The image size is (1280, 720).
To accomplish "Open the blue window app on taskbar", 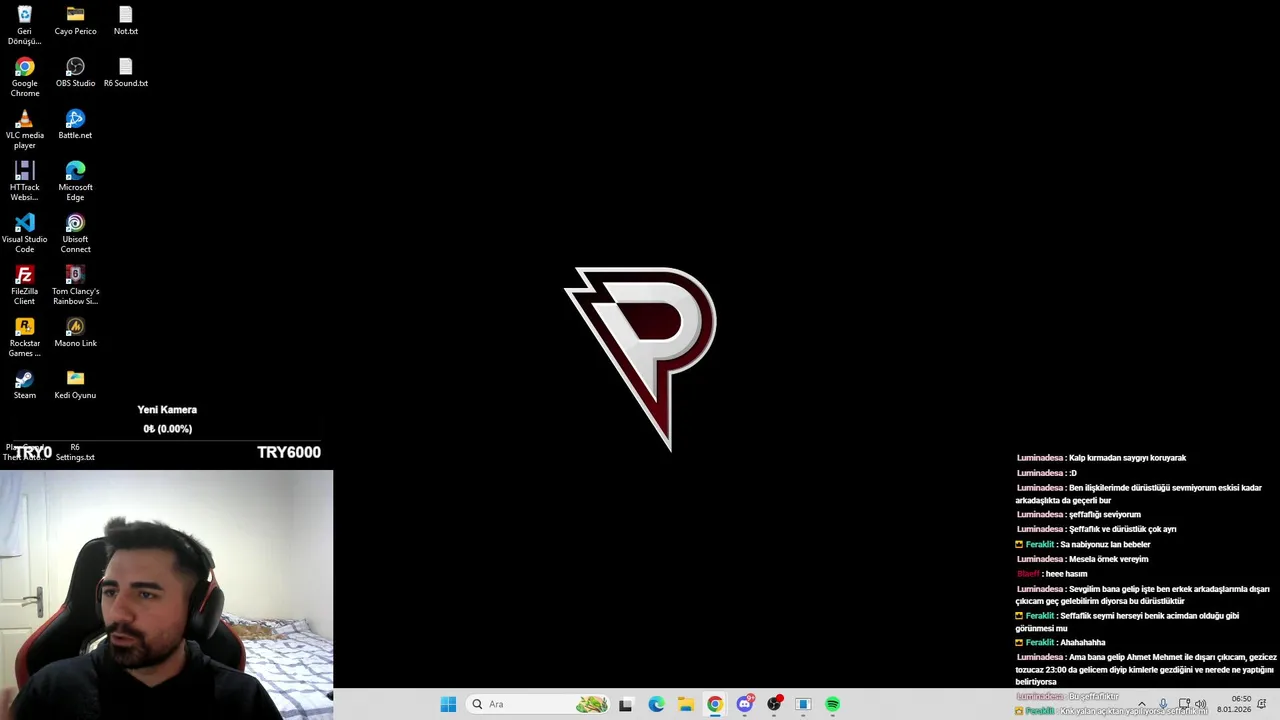I will (803, 704).
